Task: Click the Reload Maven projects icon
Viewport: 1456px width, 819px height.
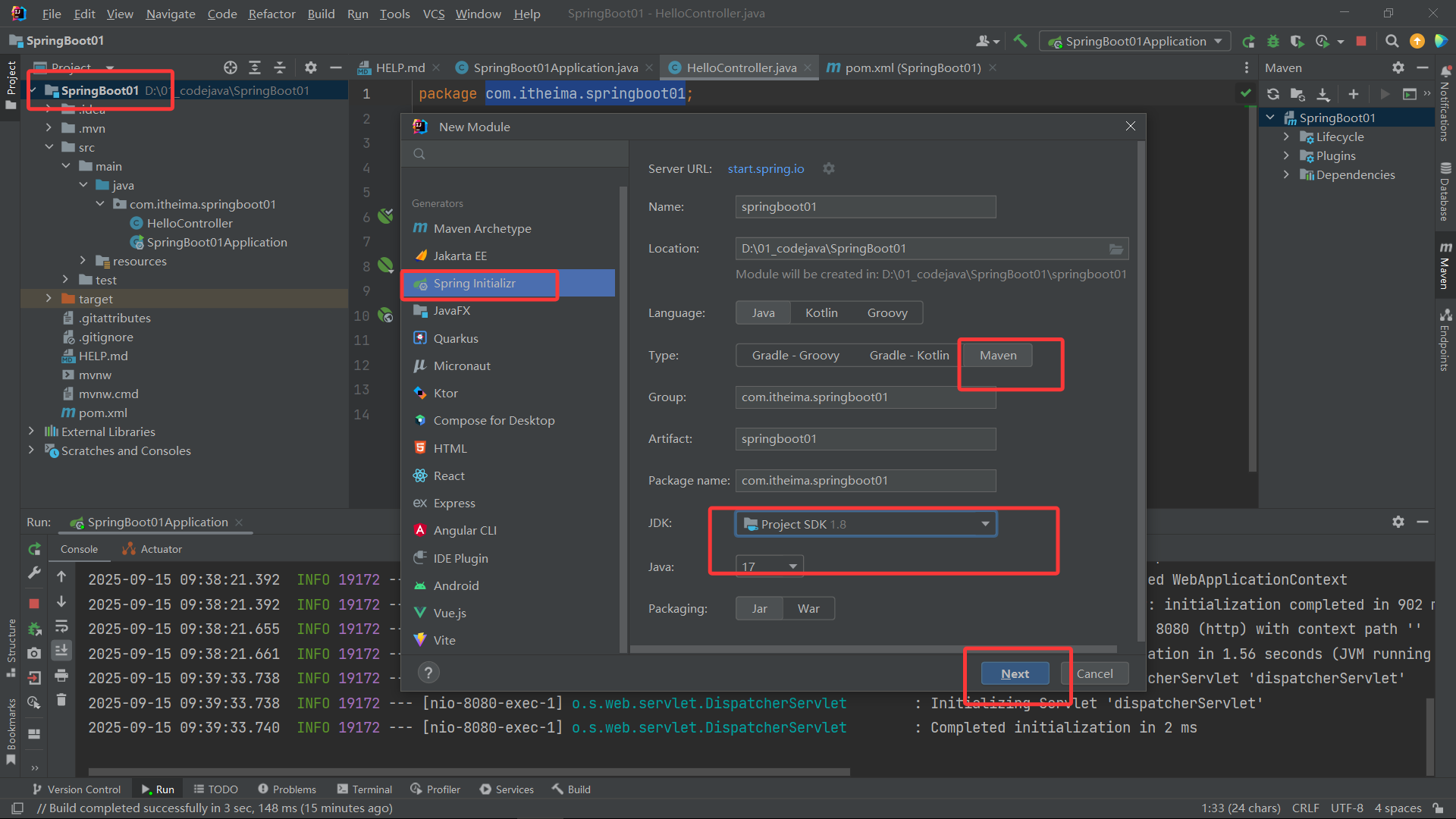Action: (1273, 94)
